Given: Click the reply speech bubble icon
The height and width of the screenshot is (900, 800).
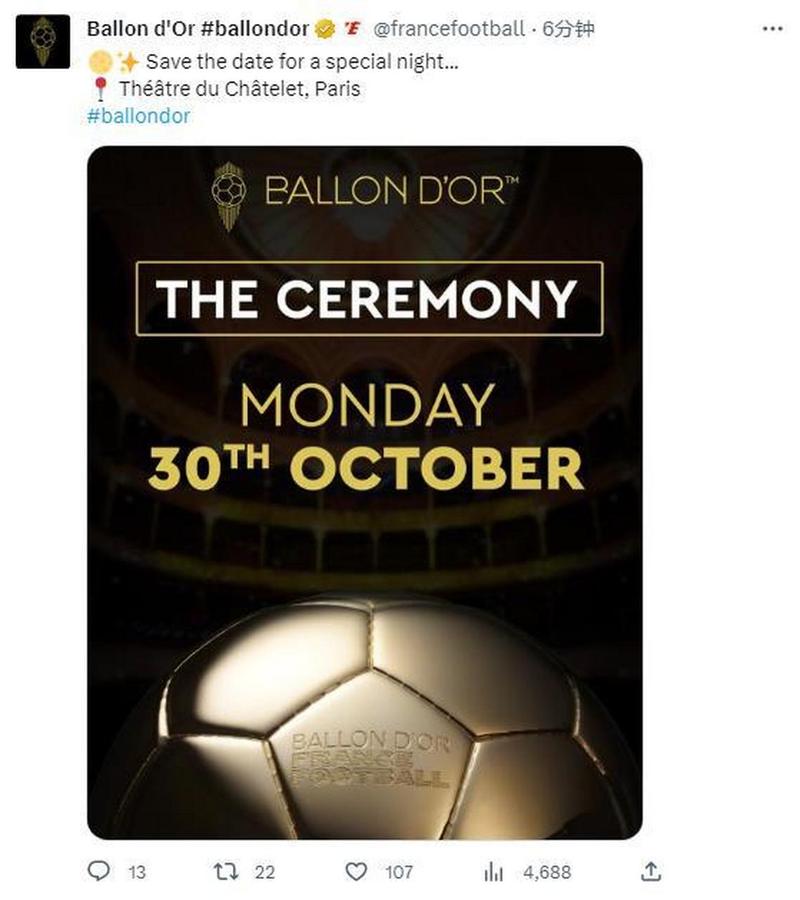Looking at the screenshot, I should tap(99, 871).
